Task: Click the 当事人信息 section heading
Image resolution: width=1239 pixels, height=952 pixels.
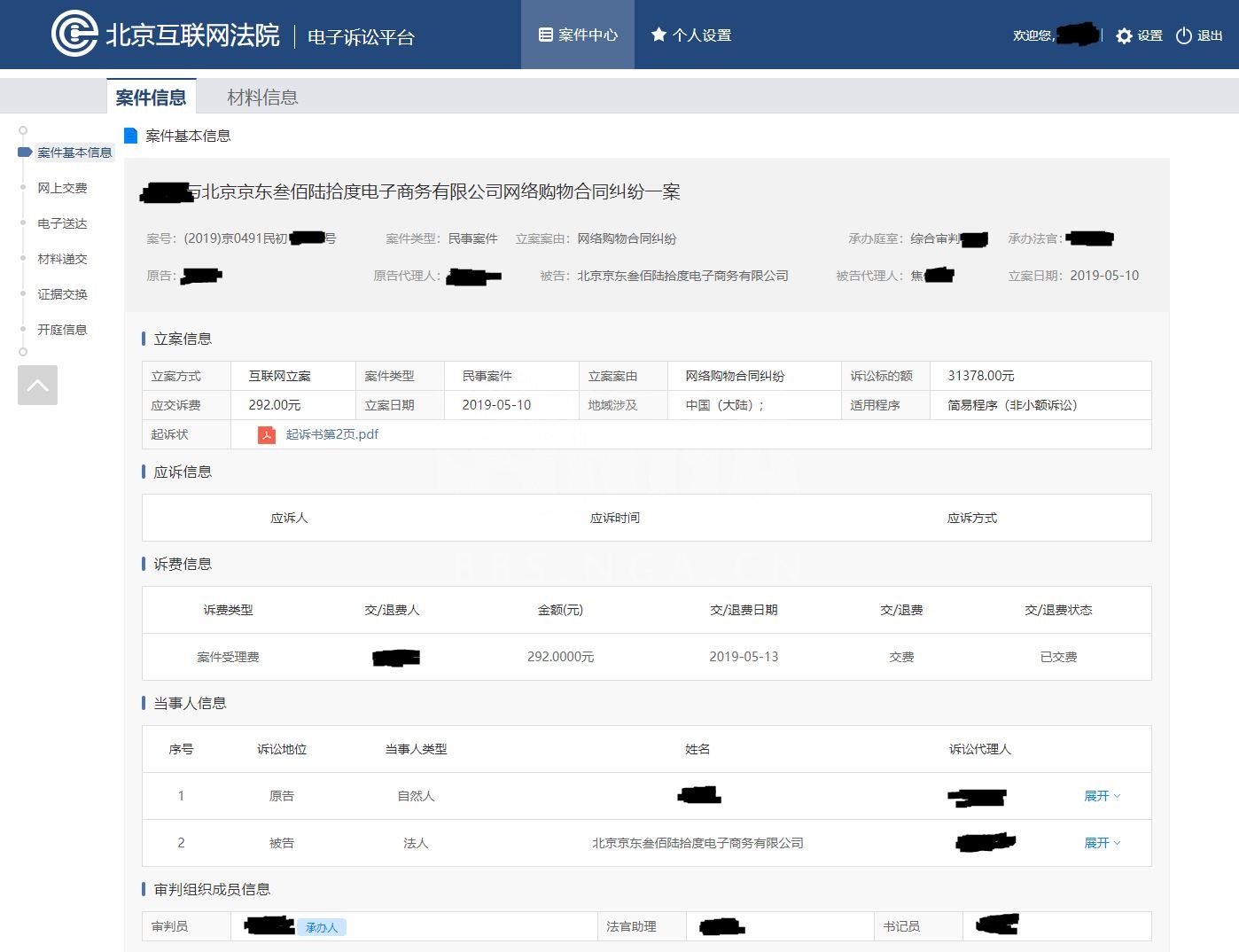Action: (x=190, y=703)
